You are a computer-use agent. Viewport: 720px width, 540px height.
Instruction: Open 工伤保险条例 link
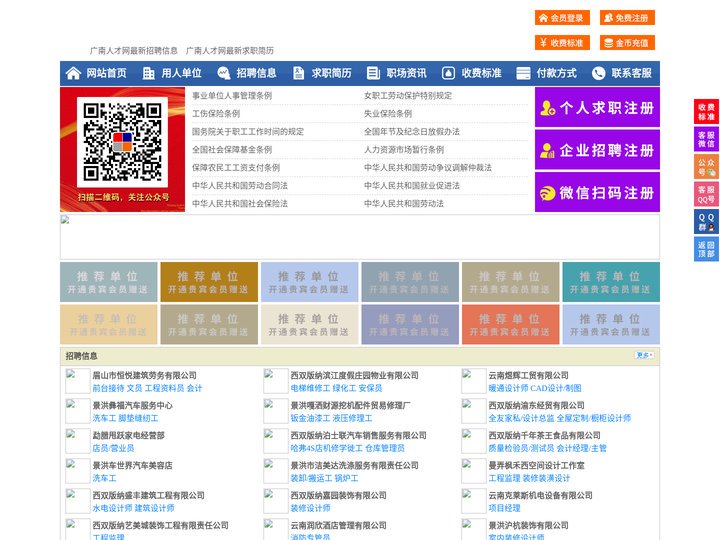(216, 113)
